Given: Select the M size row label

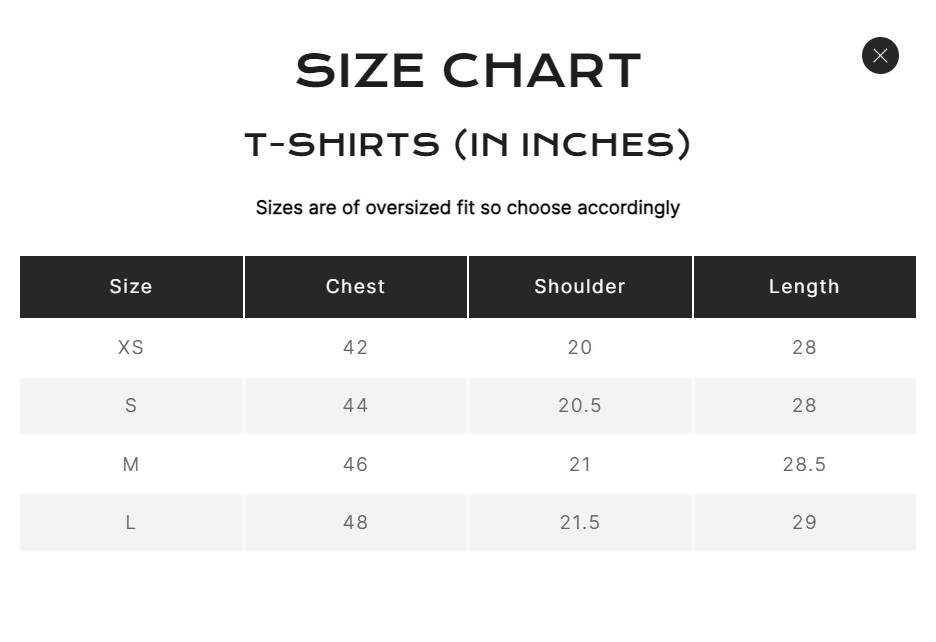Looking at the screenshot, I should [131, 465].
